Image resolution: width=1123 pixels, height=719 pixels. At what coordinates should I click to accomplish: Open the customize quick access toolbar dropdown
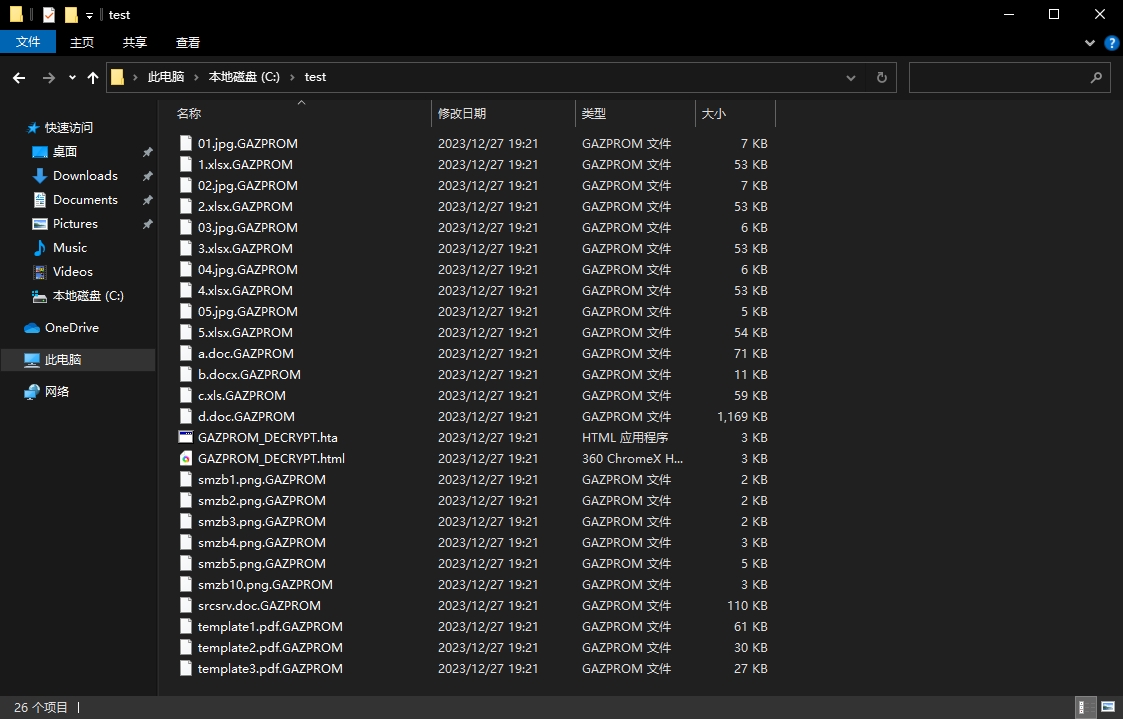click(90, 15)
